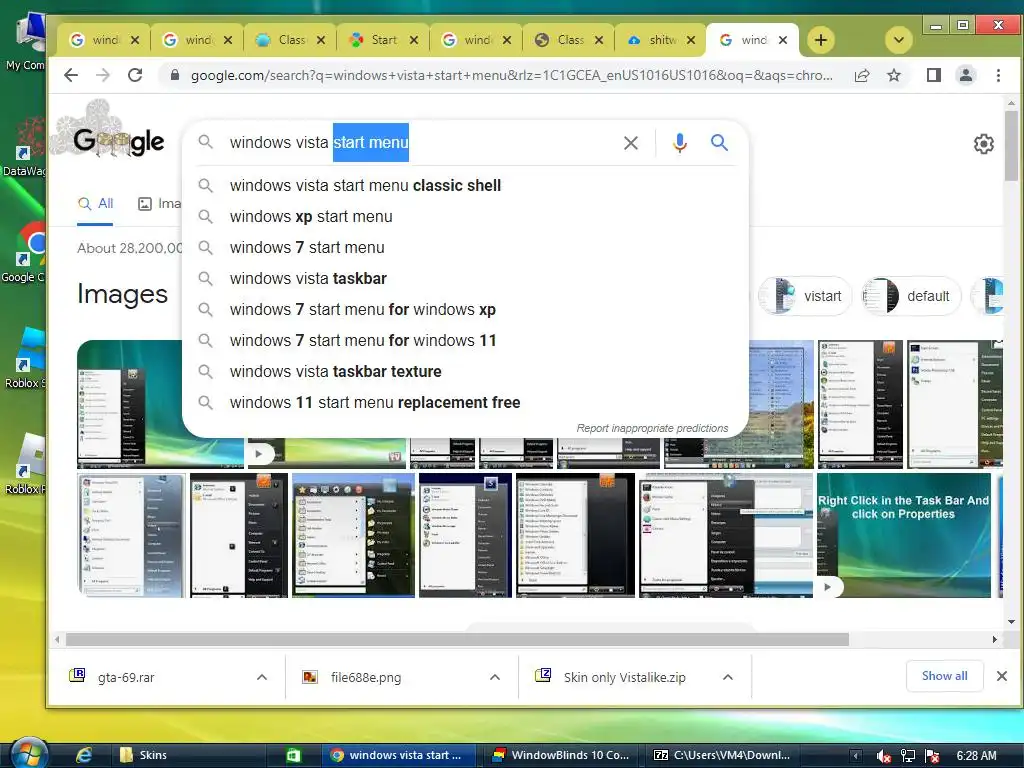Select the All results tab
Screen dimensions: 1024x768
pyautogui.click(x=95, y=203)
